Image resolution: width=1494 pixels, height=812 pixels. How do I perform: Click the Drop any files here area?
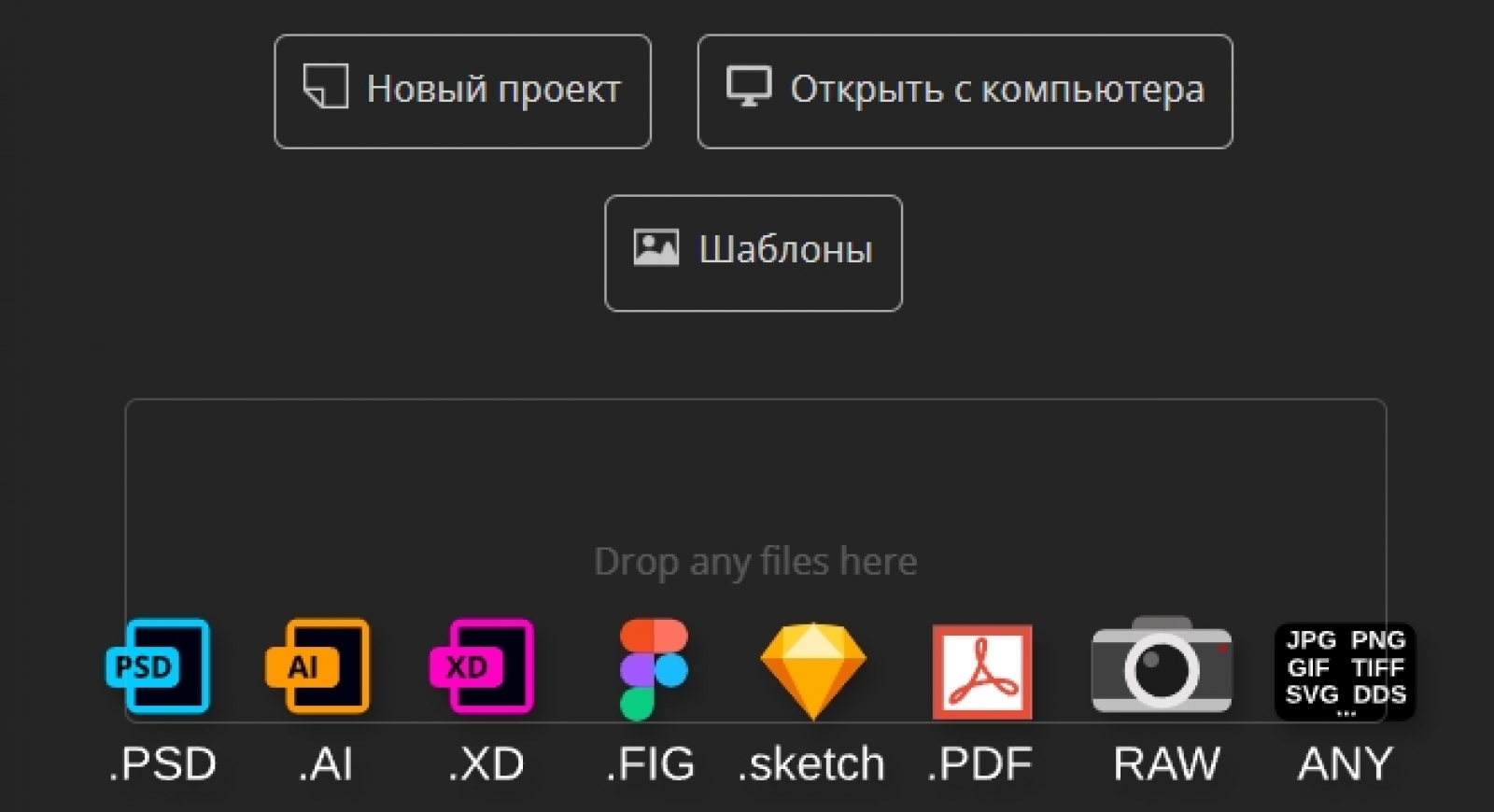(x=754, y=561)
